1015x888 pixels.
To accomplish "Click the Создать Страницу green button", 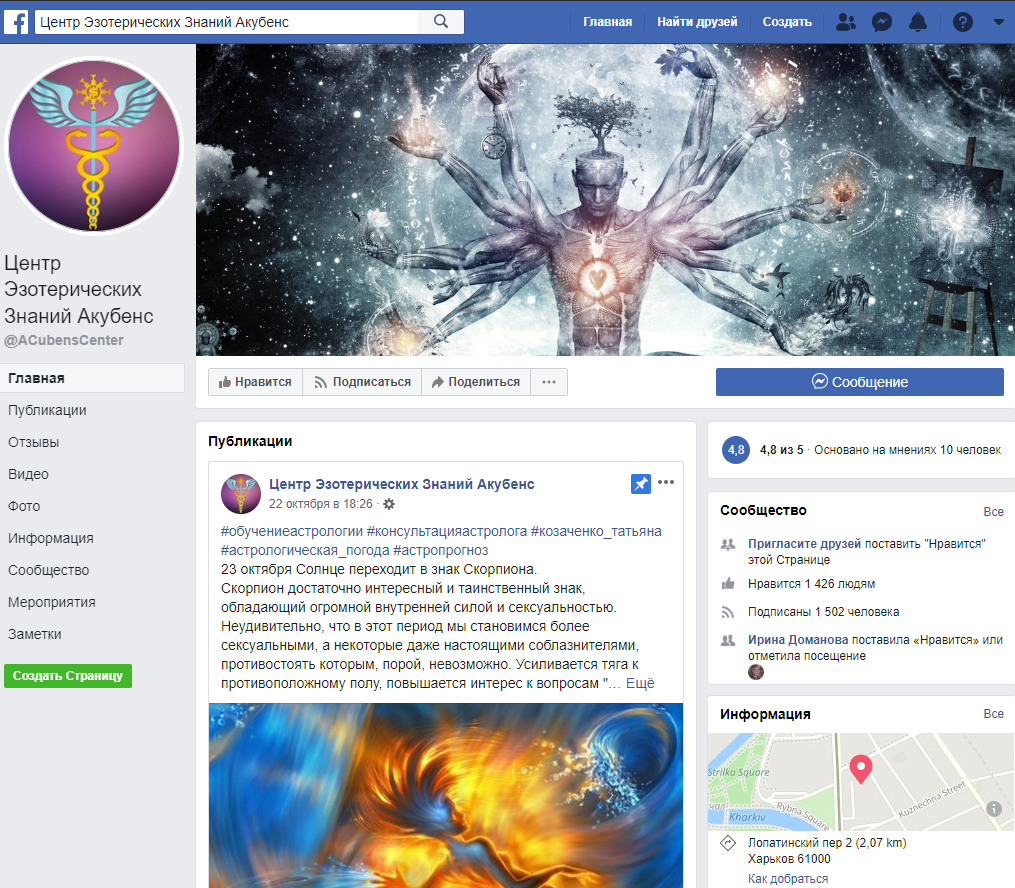I will (68, 675).
